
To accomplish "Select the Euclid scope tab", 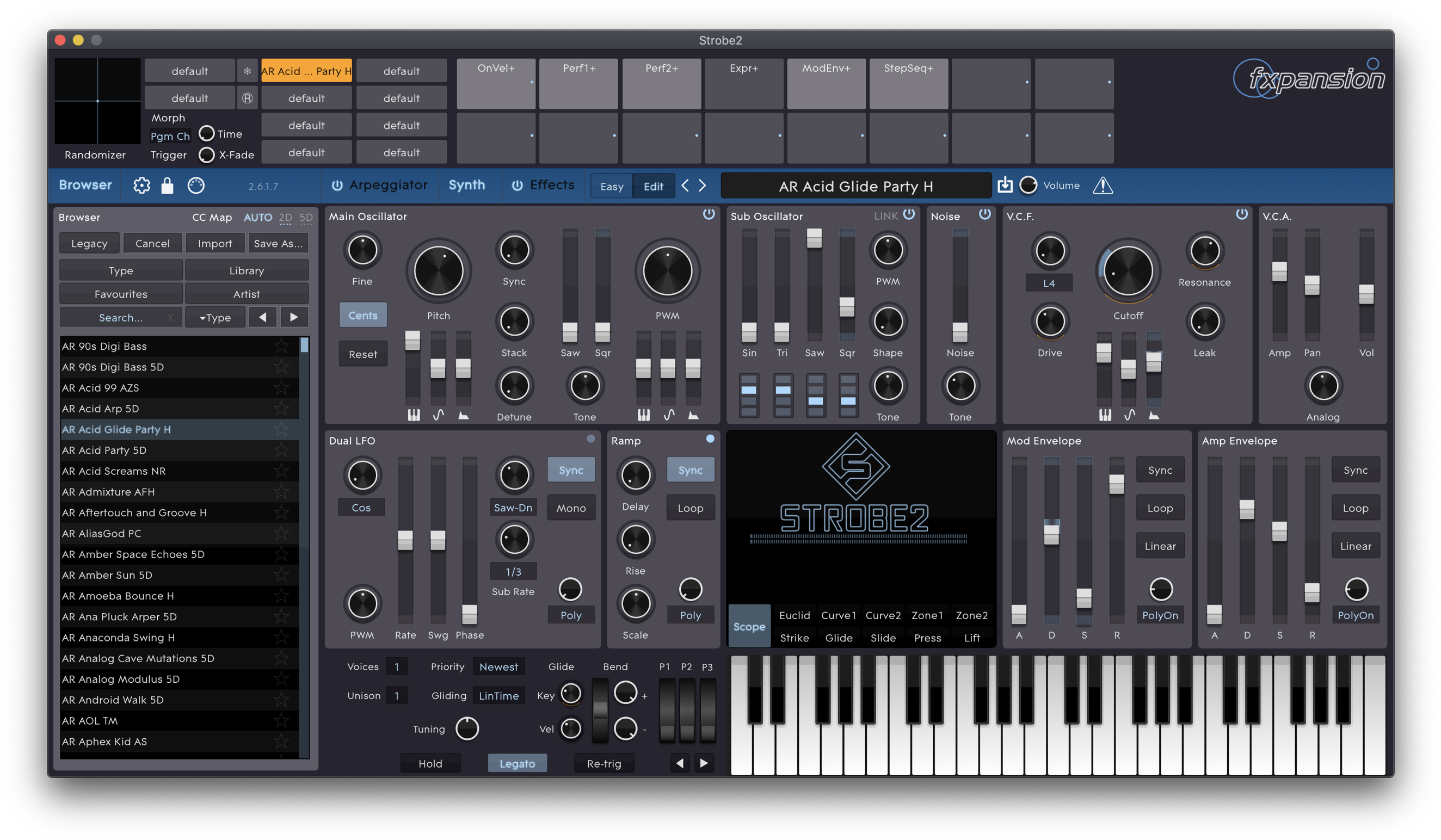I will [x=795, y=615].
